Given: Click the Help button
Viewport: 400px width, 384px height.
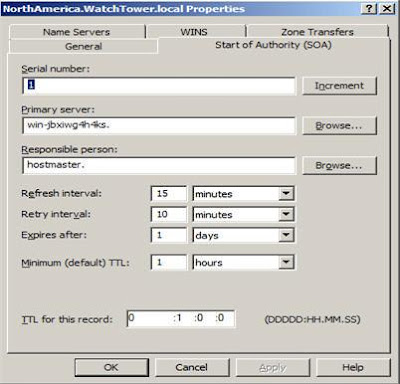Looking at the screenshot, I should click(353, 367).
